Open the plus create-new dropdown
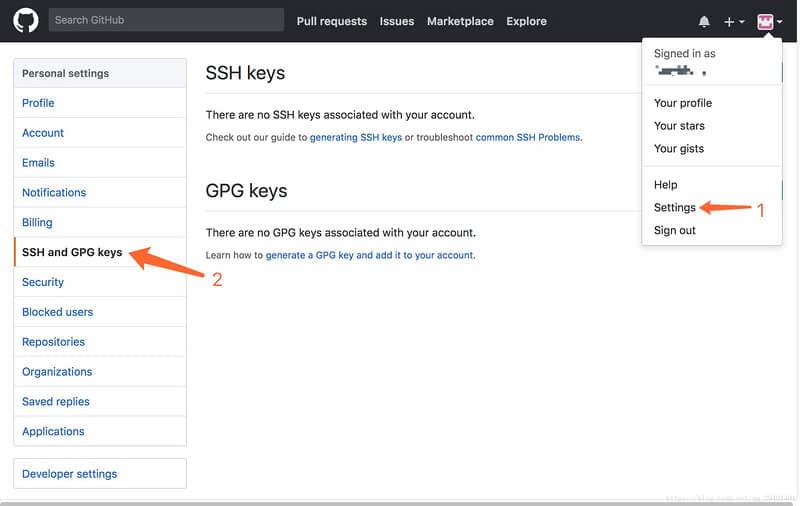 coord(734,21)
